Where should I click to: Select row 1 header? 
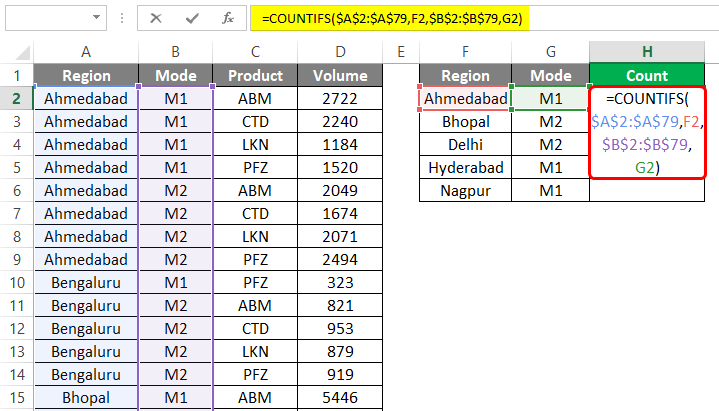point(16,75)
